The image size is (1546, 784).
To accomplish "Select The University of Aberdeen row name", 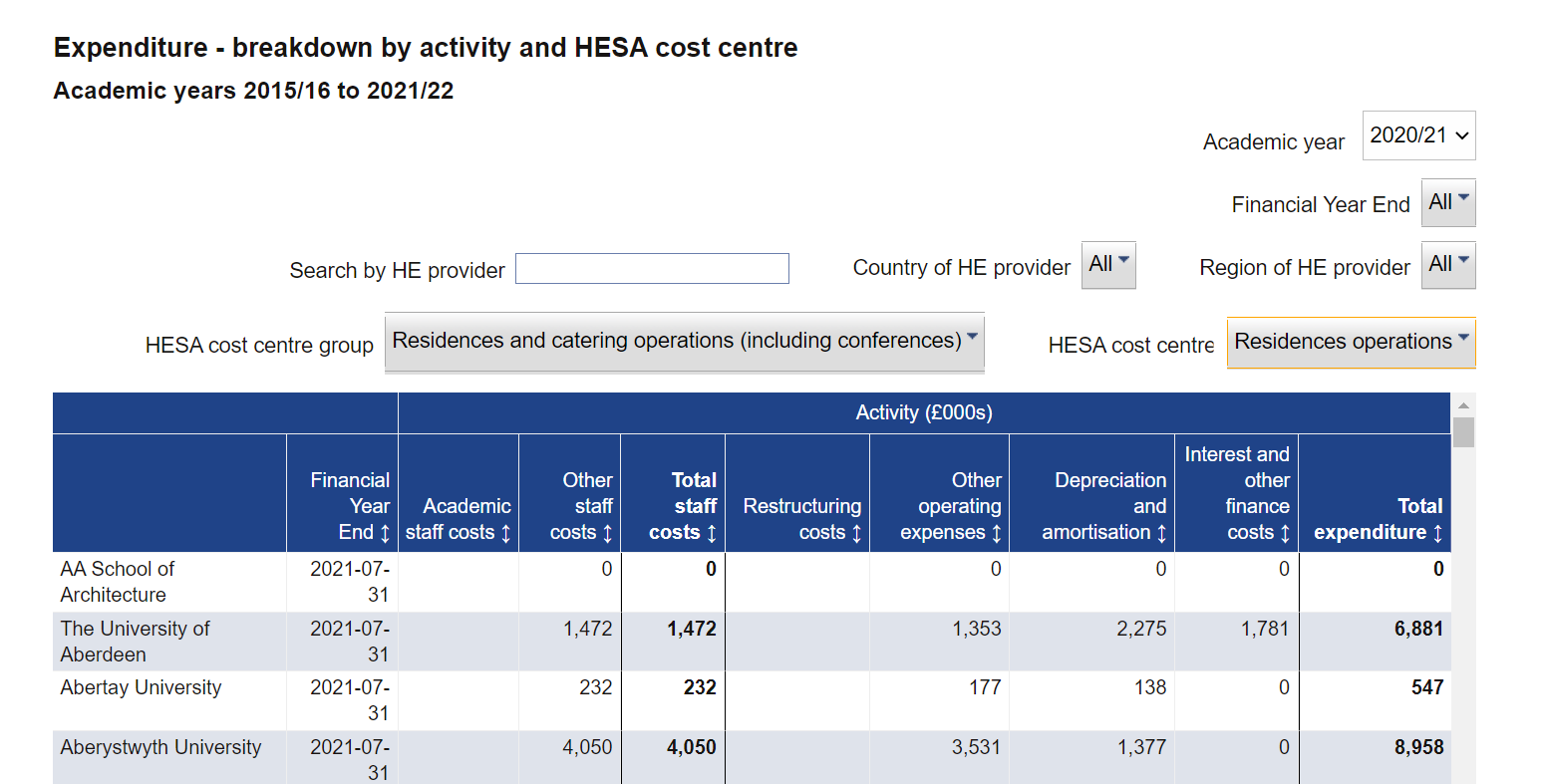I will 135,642.
